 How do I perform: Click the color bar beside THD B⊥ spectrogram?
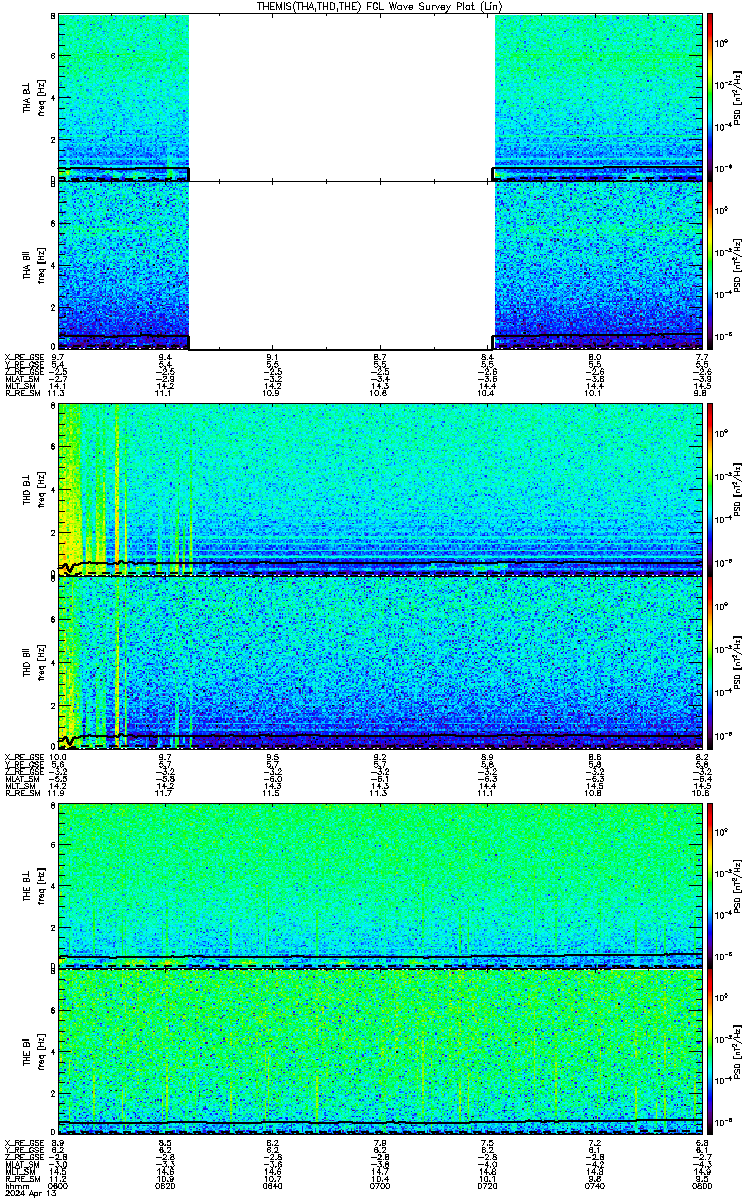(x=710, y=489)
